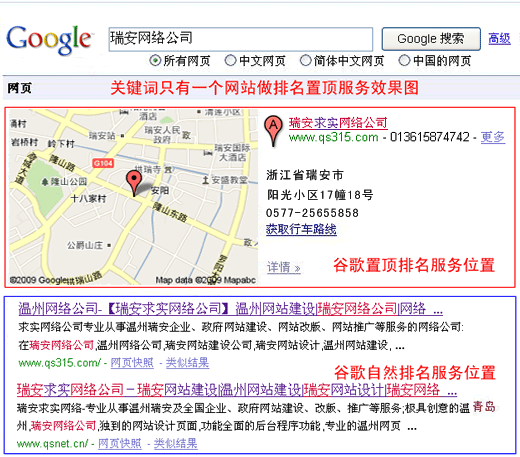This screenshot has height=457, width=520.
Task: Focus the search box containing 瑞安网络公司
Action: point(240,39)
